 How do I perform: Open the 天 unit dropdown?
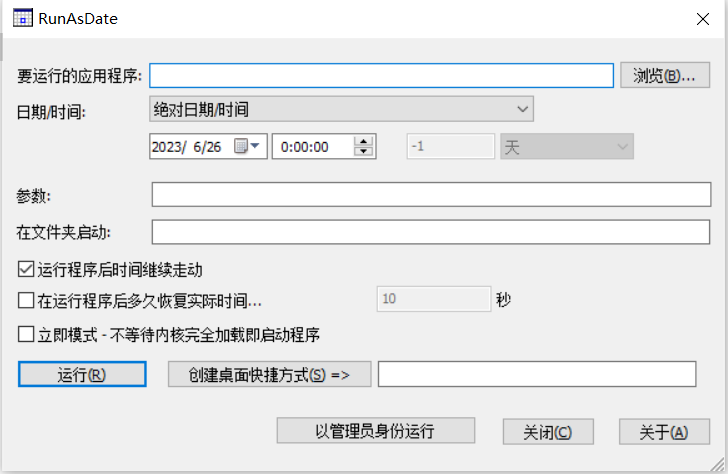567,147
